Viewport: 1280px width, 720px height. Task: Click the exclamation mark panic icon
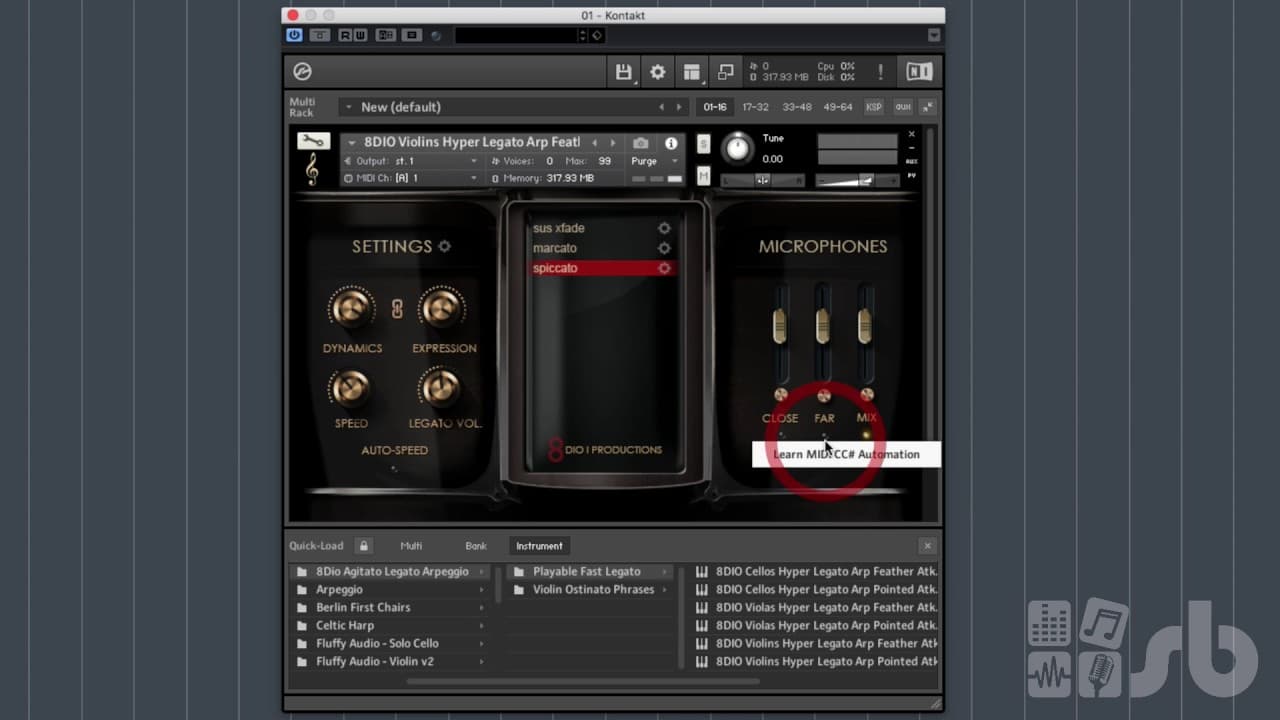880,72
